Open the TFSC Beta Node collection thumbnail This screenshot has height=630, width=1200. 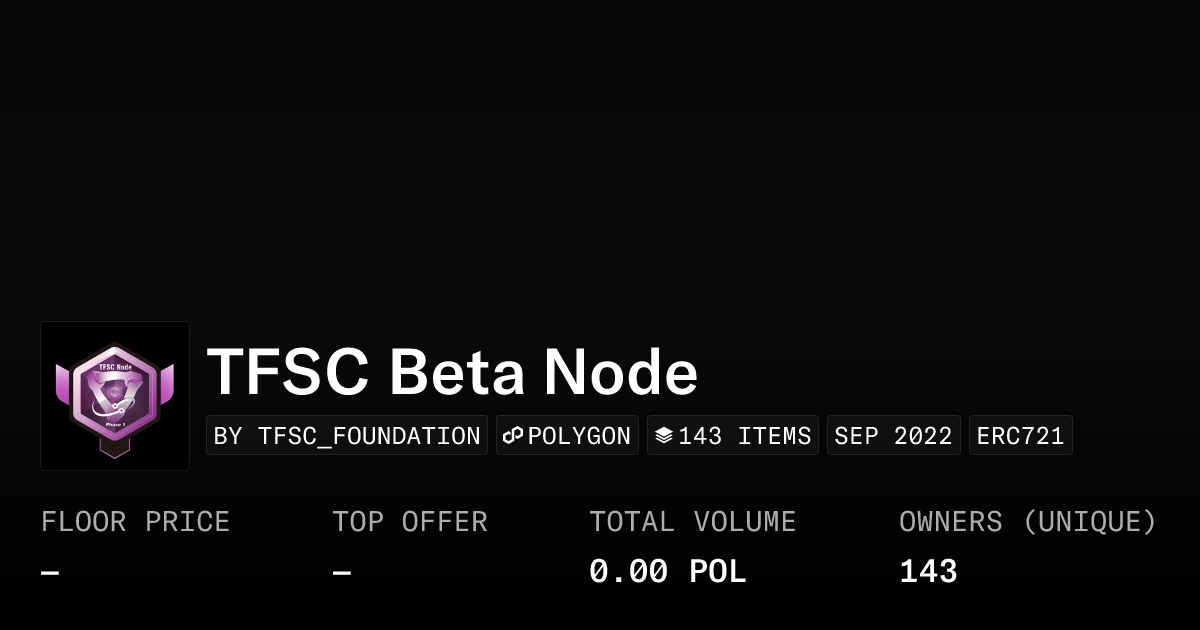(115, 396)
